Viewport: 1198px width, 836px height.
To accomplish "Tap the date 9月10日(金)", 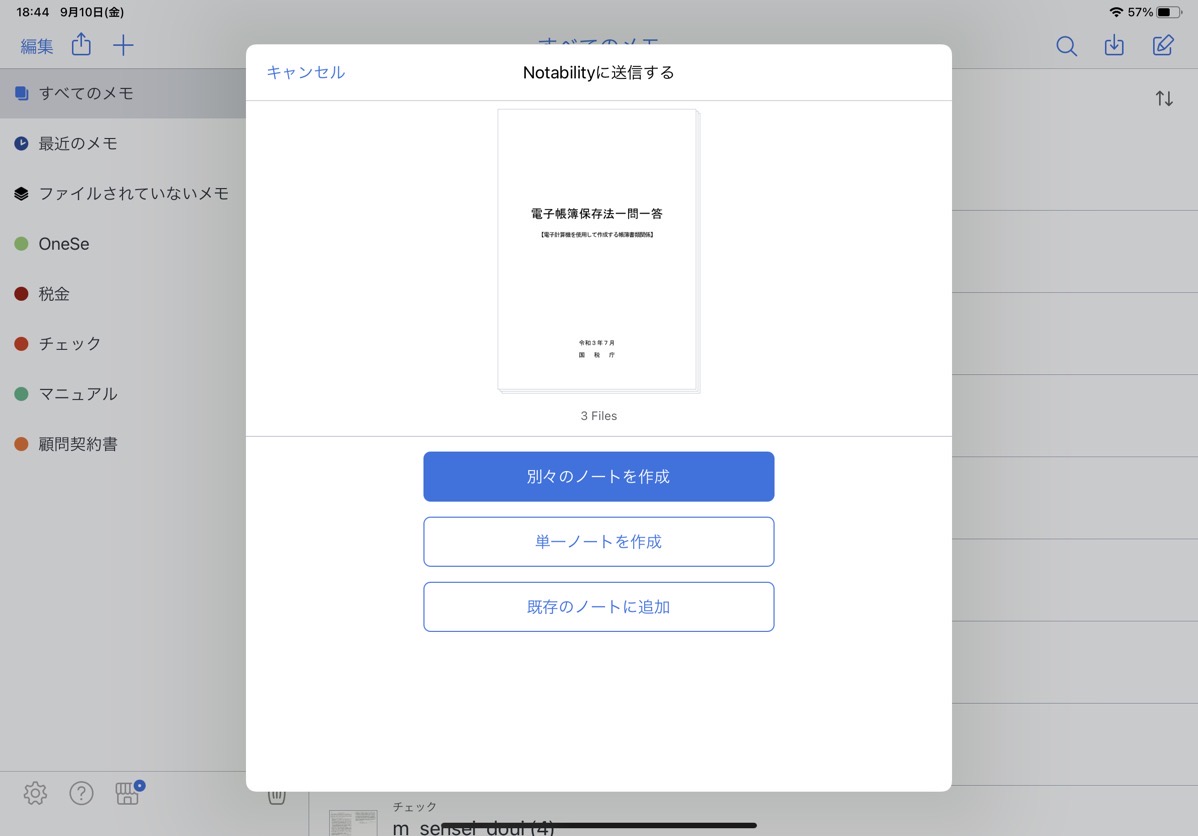I will click(x=92, y=12).
